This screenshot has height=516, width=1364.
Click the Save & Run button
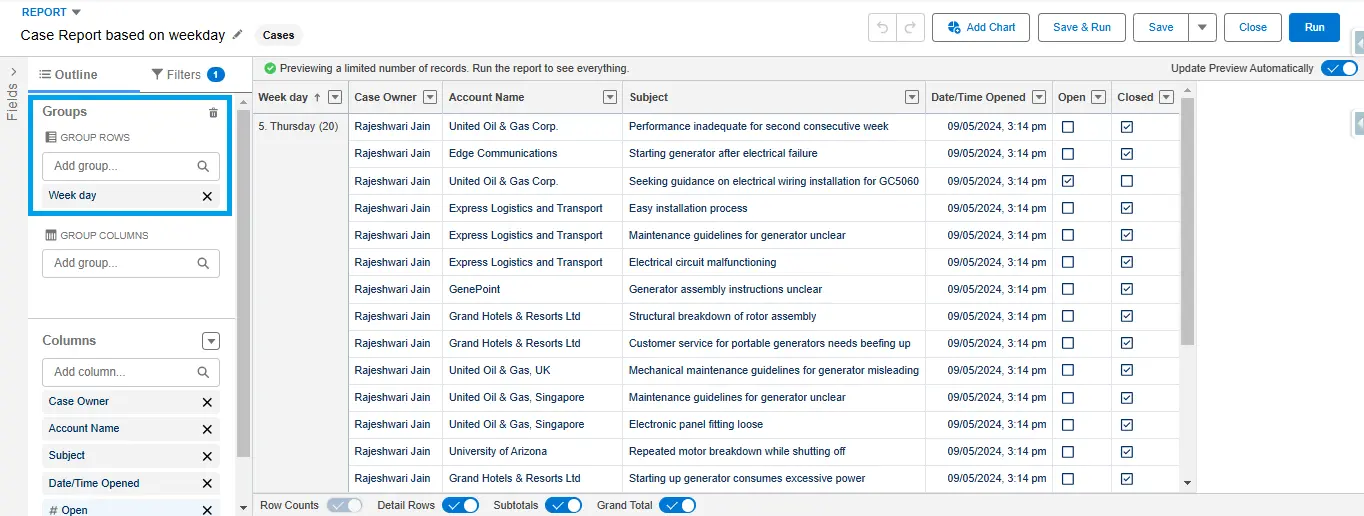(1082, 27)
